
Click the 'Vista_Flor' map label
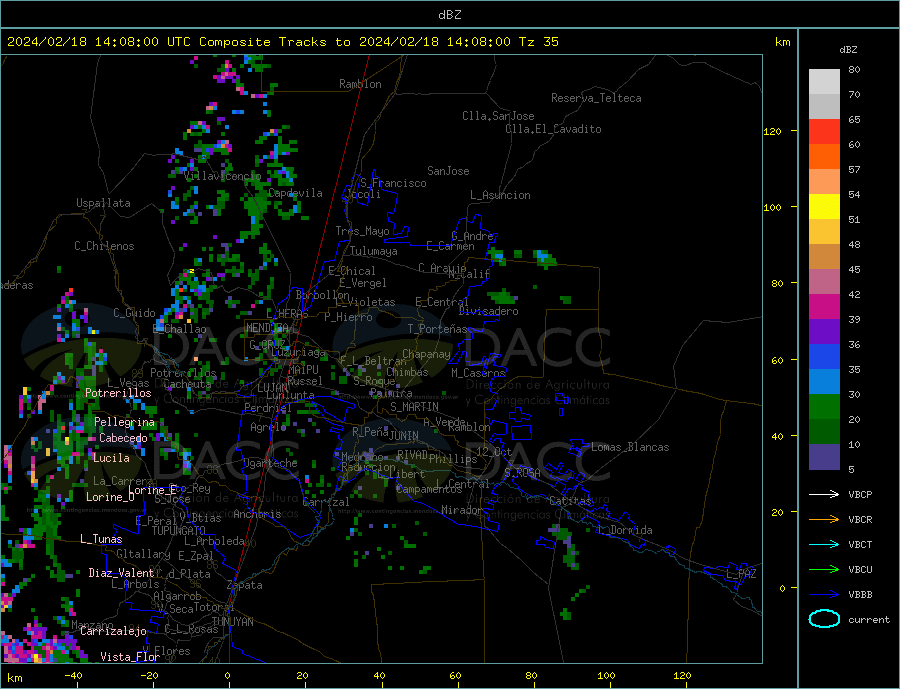pyautogui.click(x=130, y=657)
